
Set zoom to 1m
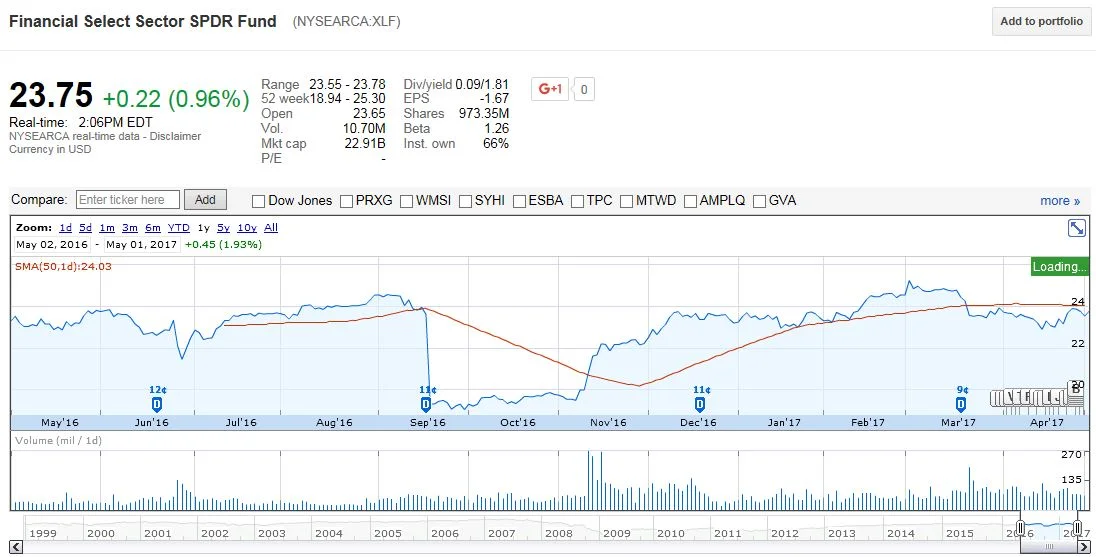pyautogui.click(x=106, y=228)
